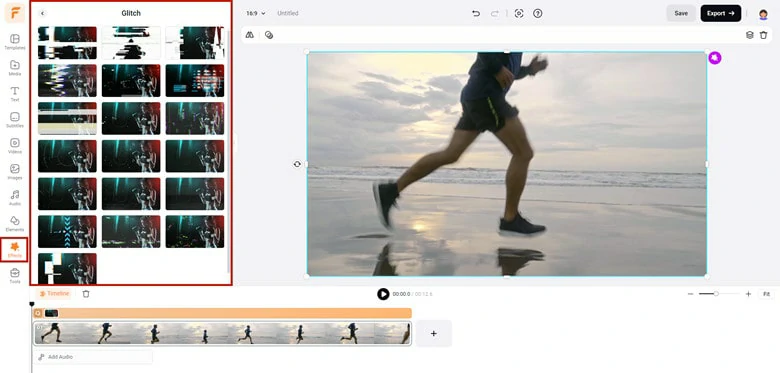
Task: Add a new scene with the plus button
Action: point(433,334)
